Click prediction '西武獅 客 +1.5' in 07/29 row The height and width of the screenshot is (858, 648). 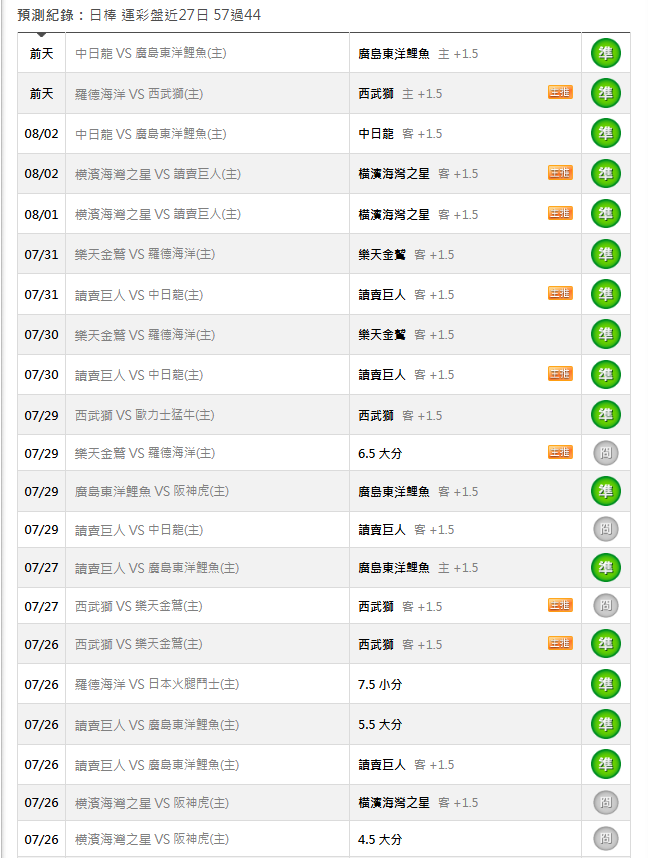click(400, 416)
